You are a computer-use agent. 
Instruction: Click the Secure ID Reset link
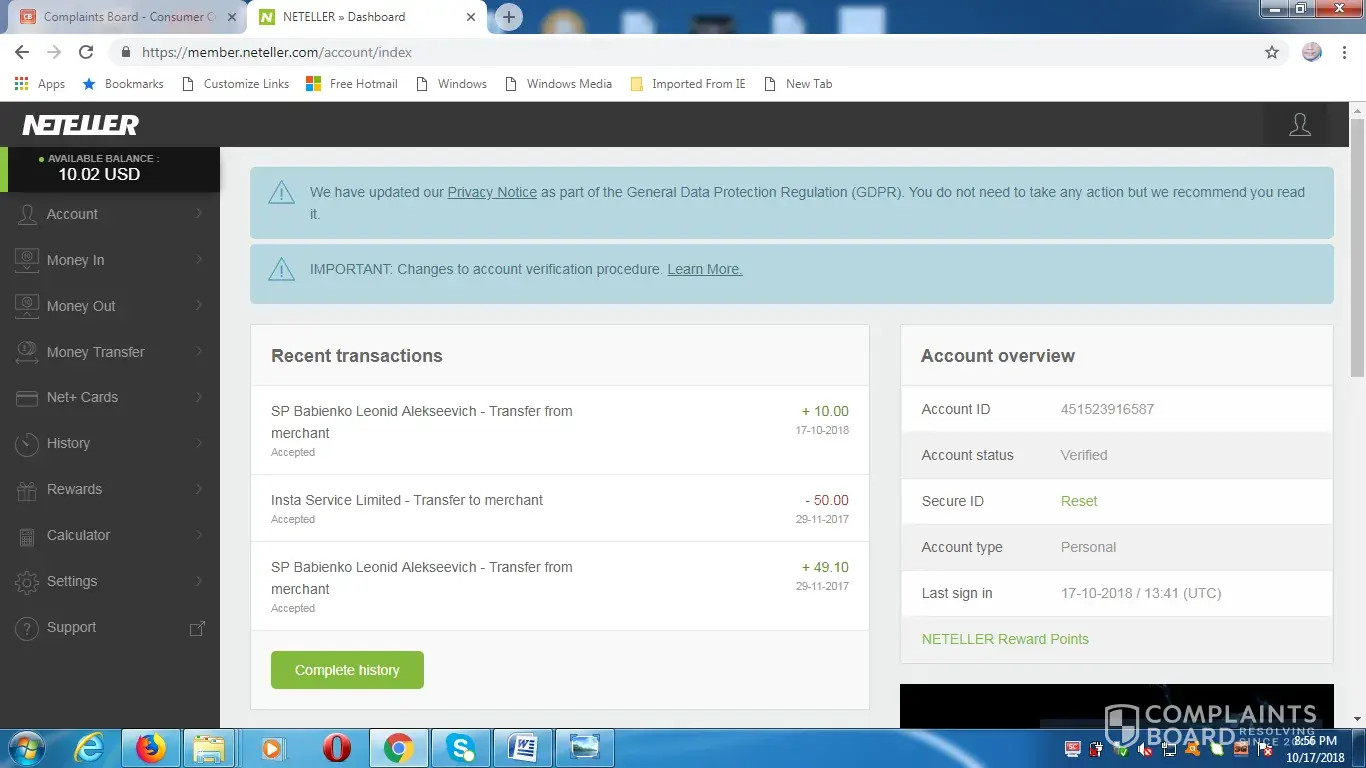point(1079,501)
